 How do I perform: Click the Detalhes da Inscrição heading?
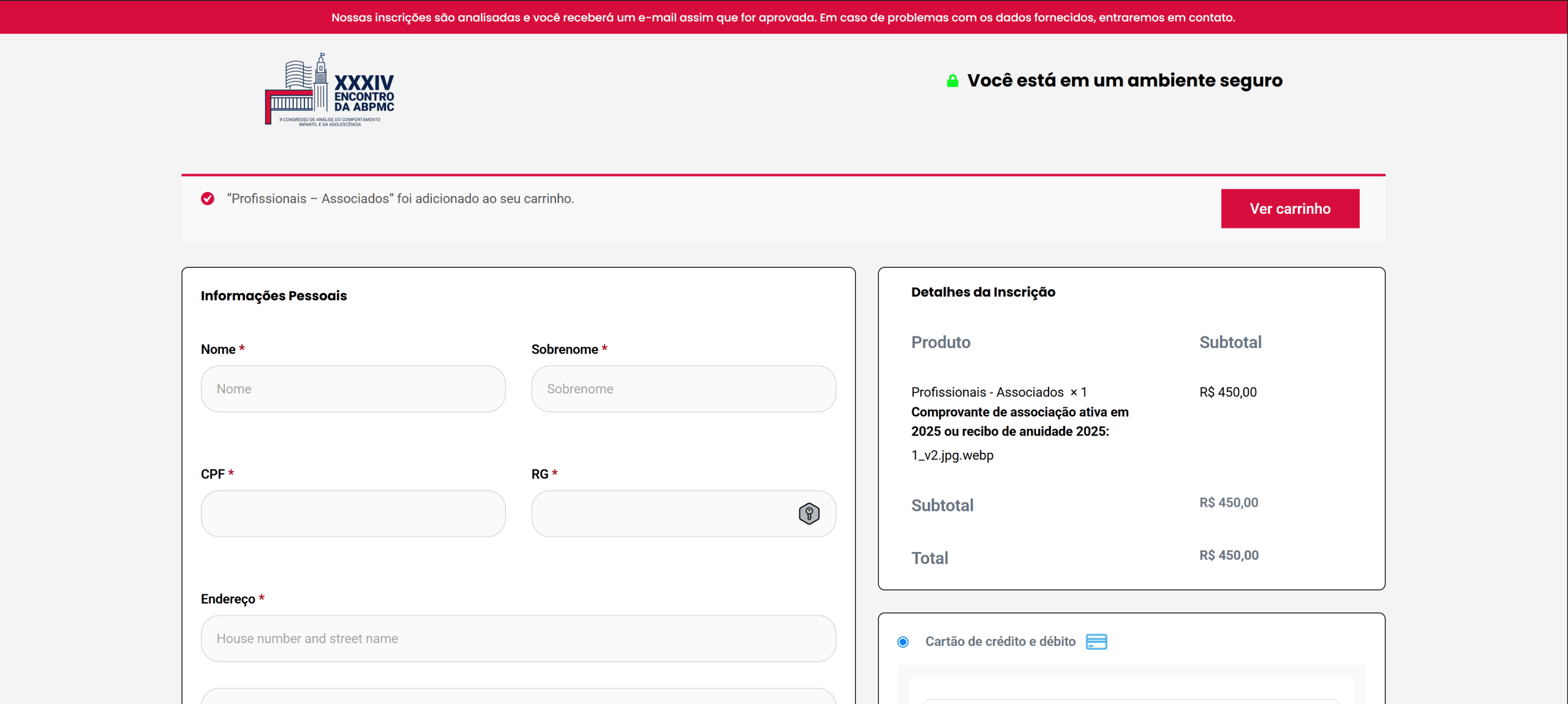pos(982,292)
